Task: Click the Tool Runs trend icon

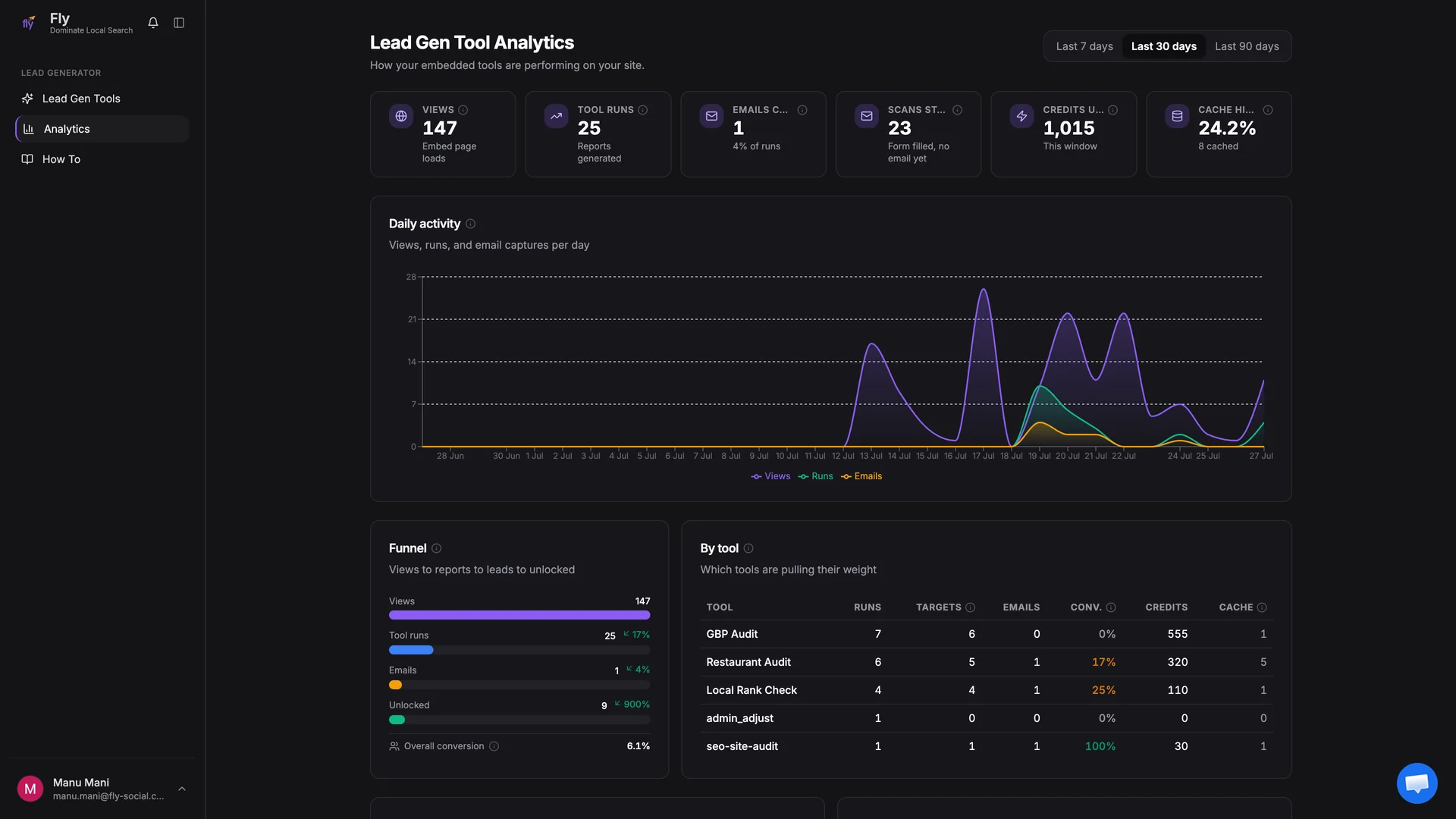Action: point(556,116)
